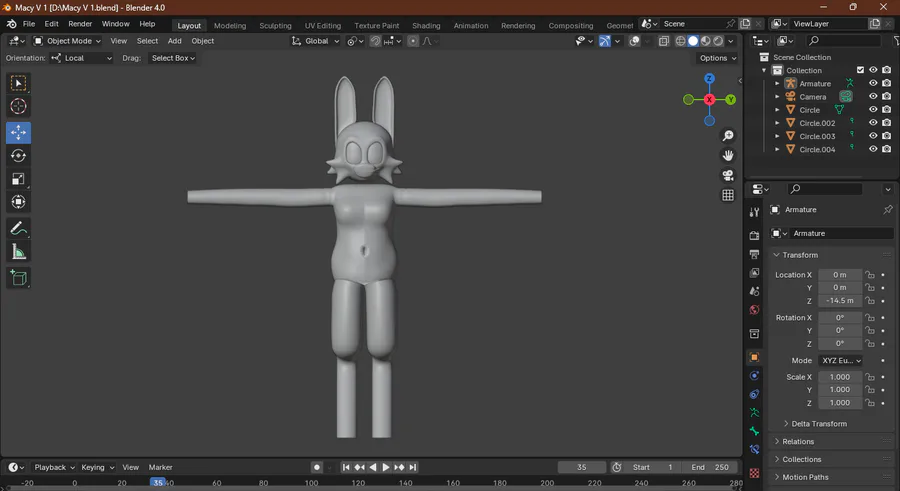900x491 pixels.
Task: Toggle the auto keying record button
Action: (x=316, y=467)
